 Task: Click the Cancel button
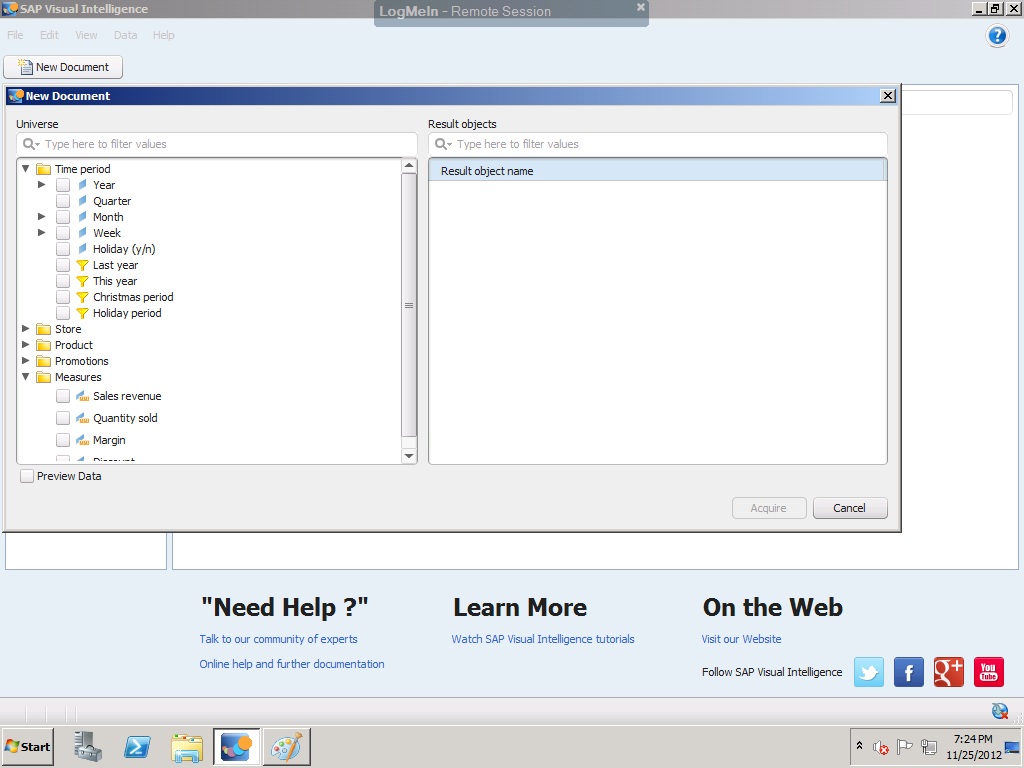click(x=850, y=508)
